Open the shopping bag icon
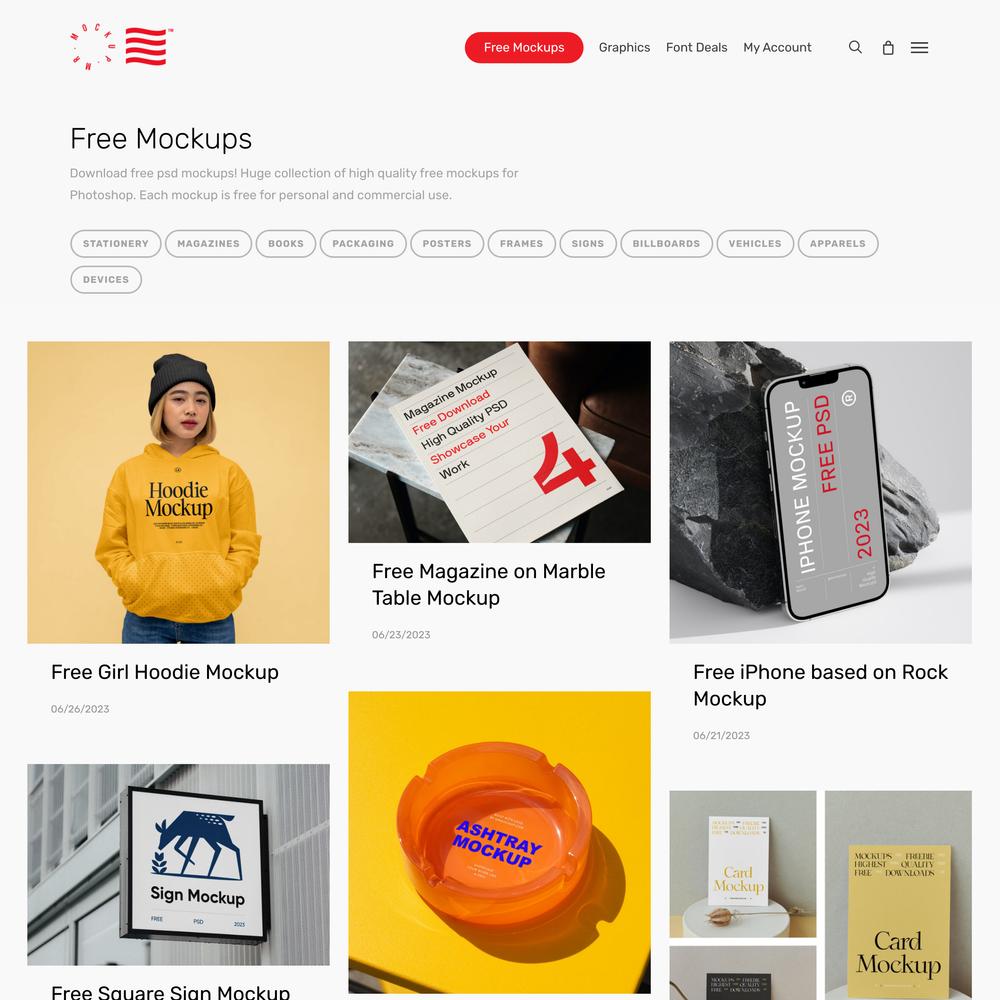1000x1000 pixels. (x=888, y=48)
